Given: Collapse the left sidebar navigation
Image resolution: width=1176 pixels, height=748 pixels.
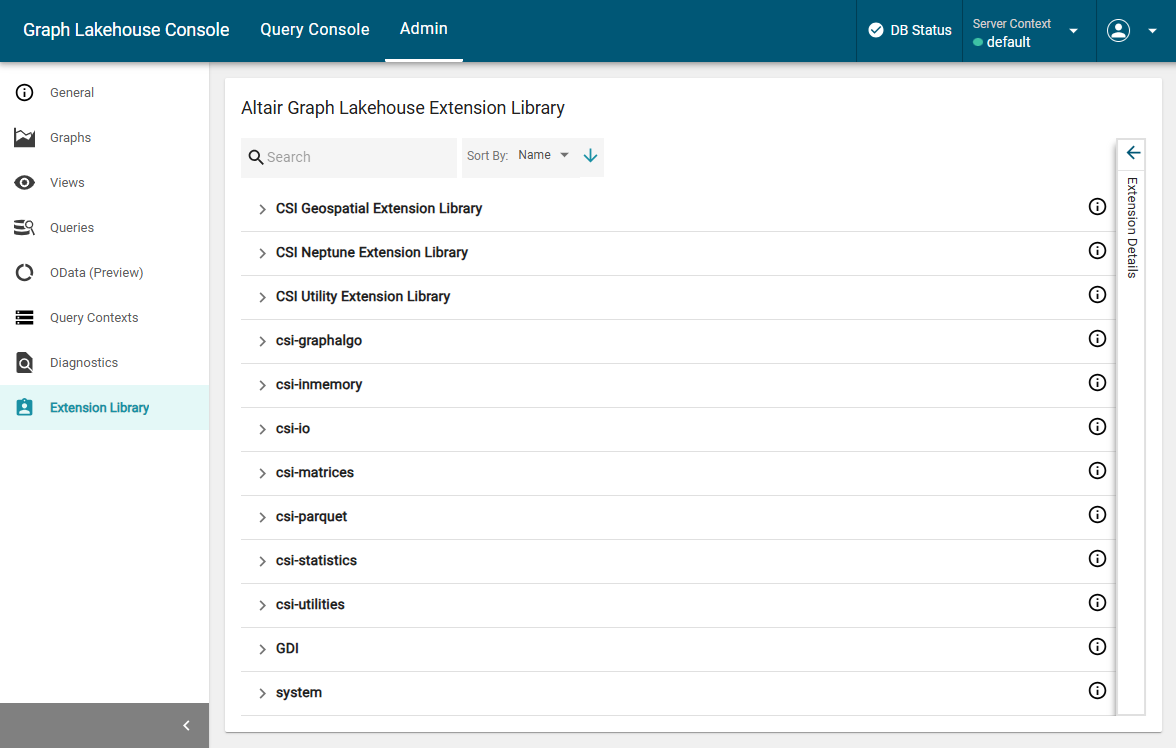Looking at the screenshot, I should 186,726.
